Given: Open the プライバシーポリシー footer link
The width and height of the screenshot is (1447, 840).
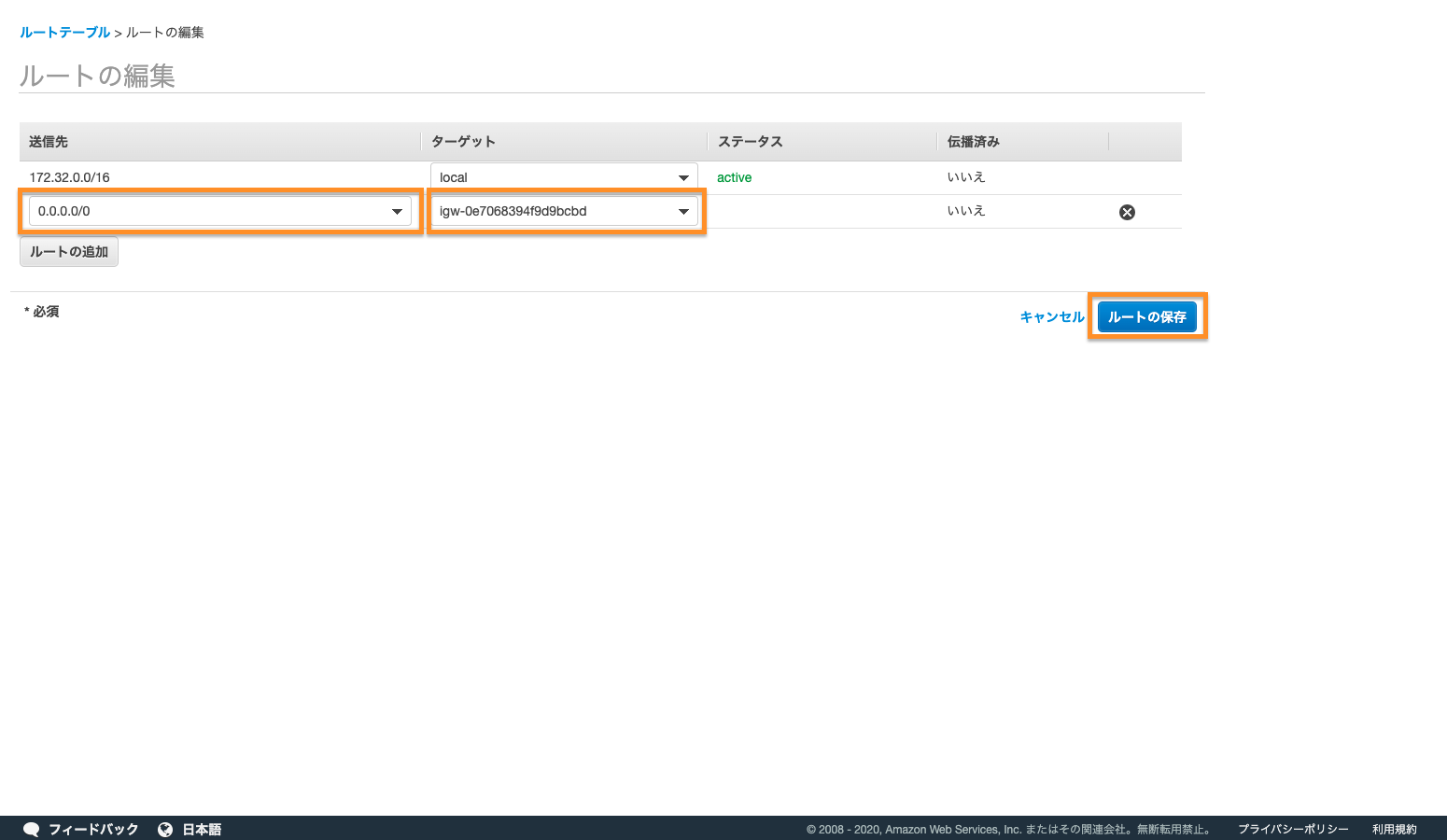Looking at the screenshot, I should click(1293, 829).
